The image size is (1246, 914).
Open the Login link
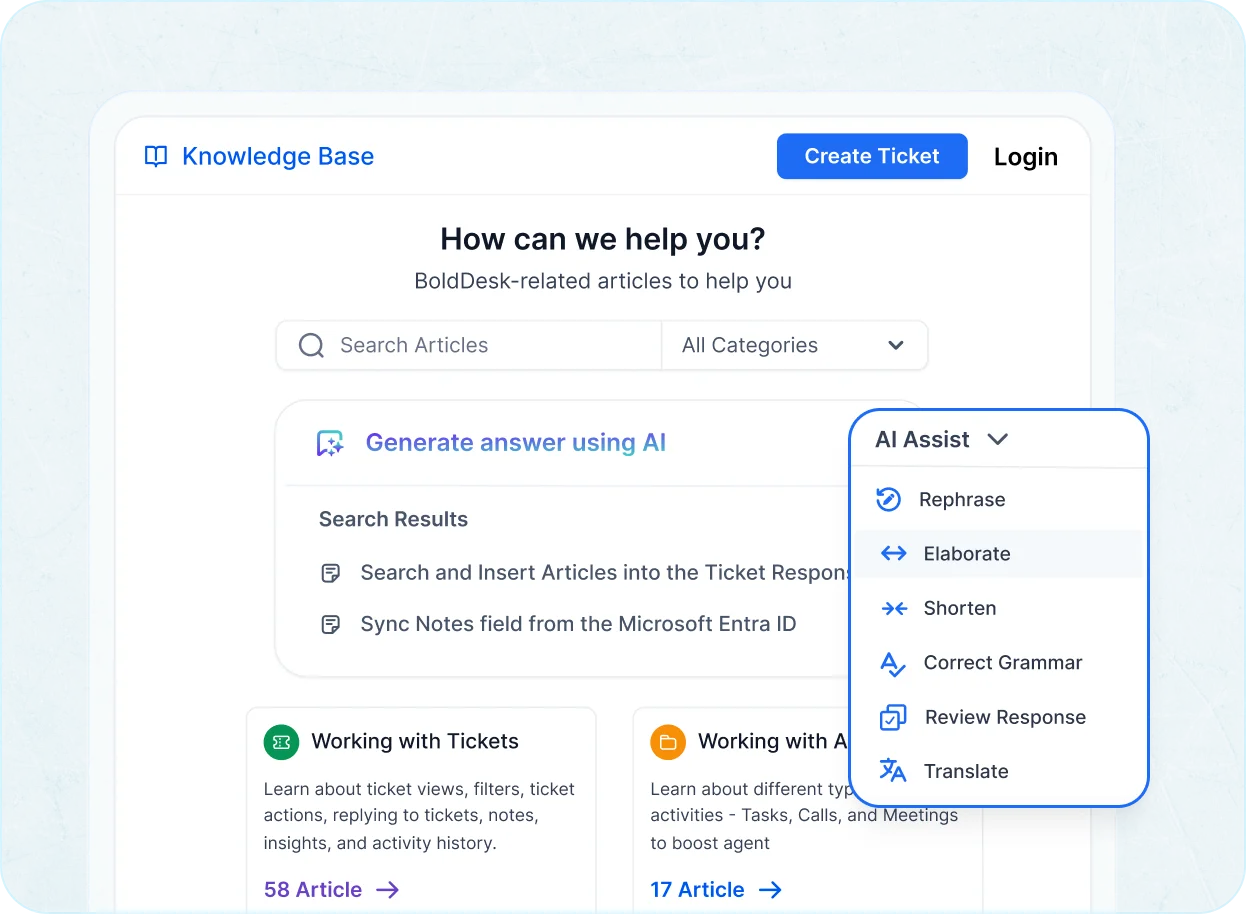(1025, 156)
